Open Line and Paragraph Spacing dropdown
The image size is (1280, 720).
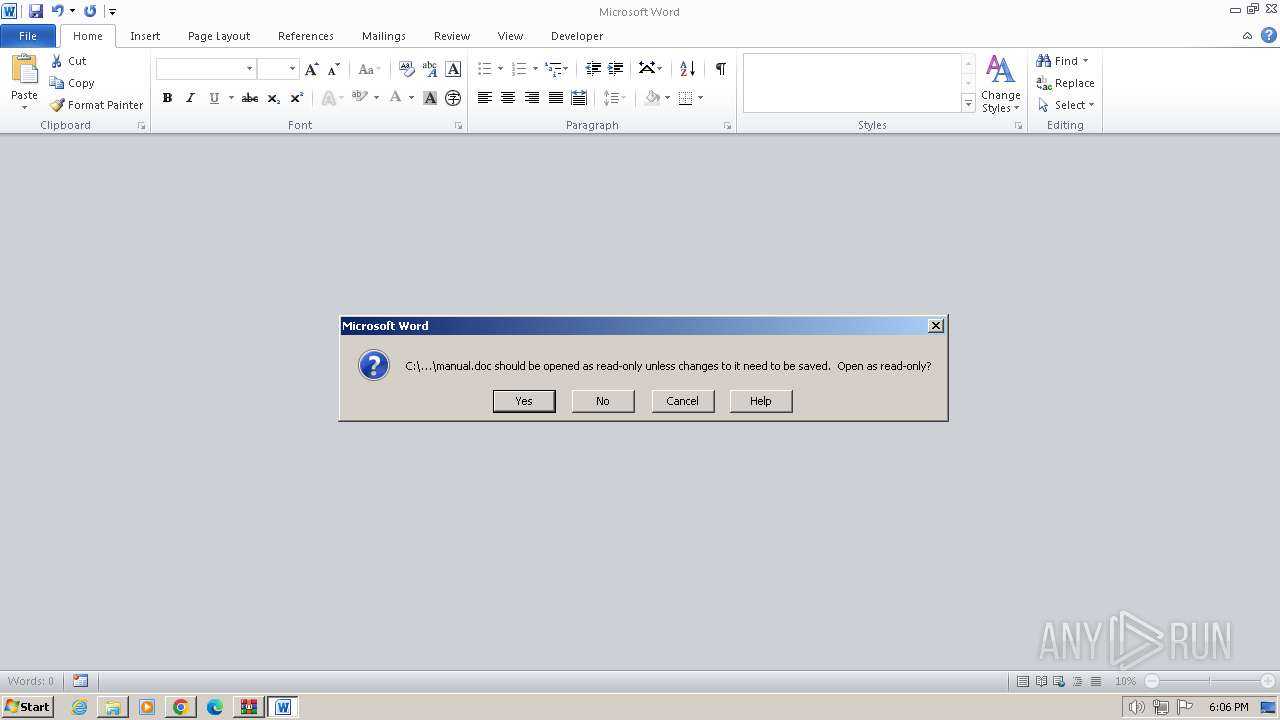click(614, 98)
